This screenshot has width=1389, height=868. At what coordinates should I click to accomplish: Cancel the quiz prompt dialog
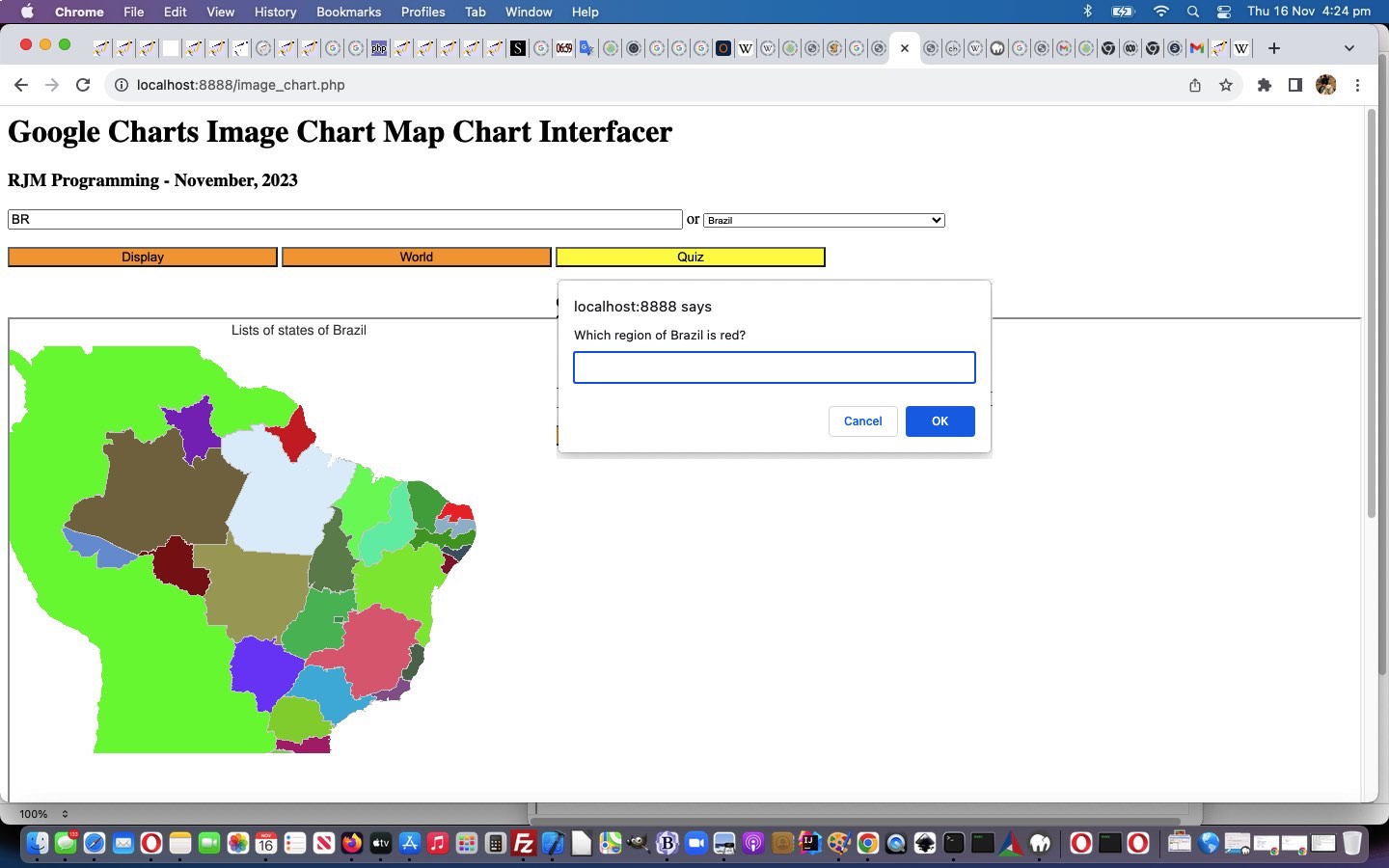point(862,421)
